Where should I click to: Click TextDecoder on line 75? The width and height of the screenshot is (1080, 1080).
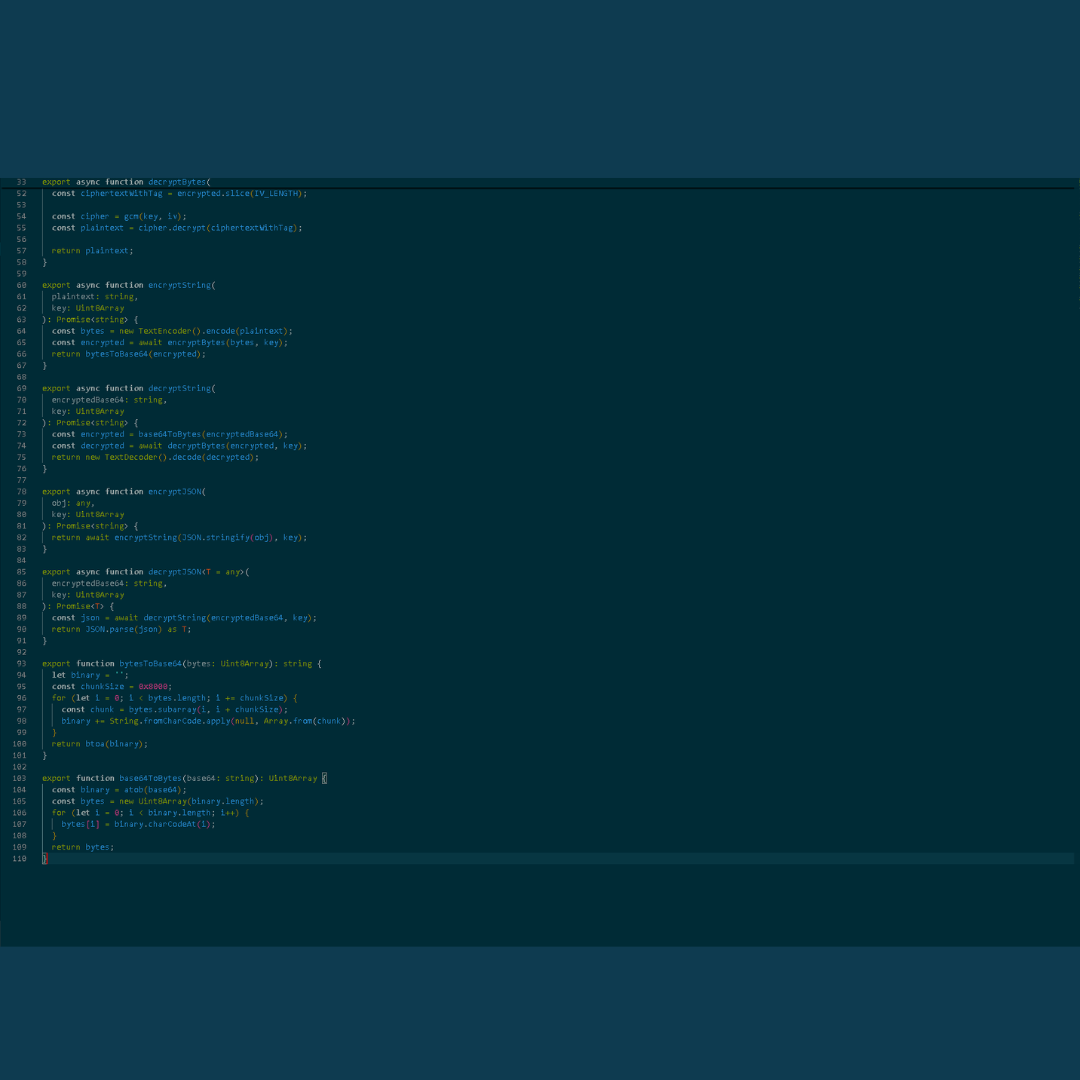click(131, 457)
